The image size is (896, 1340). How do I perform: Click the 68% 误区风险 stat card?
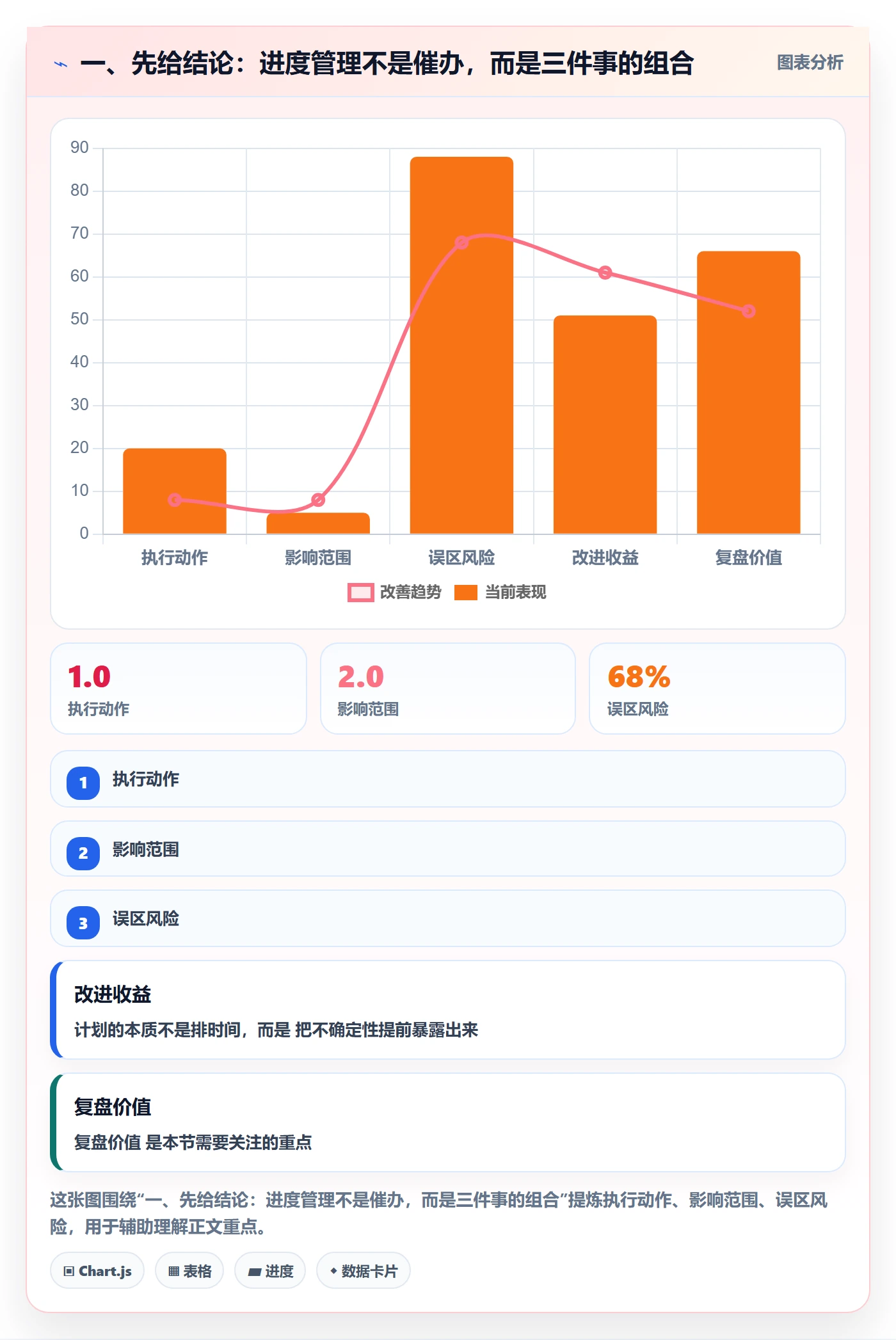(x=717, y=689)
